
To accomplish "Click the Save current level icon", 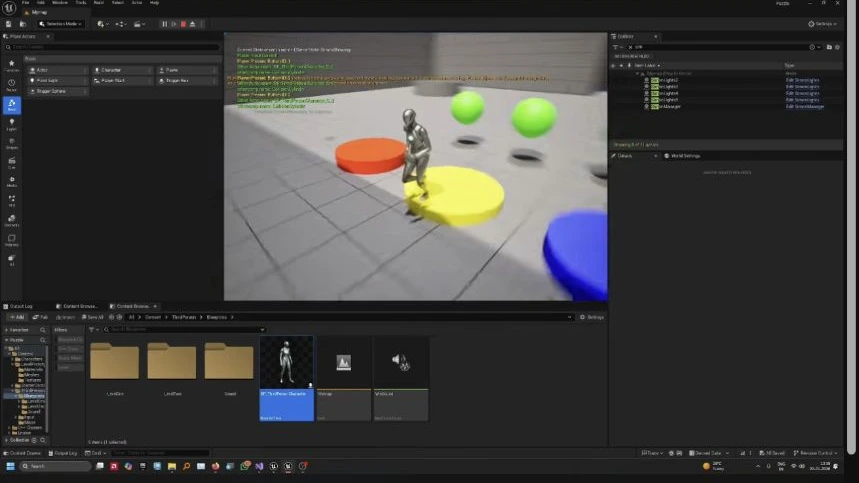I will pos(9,24).
